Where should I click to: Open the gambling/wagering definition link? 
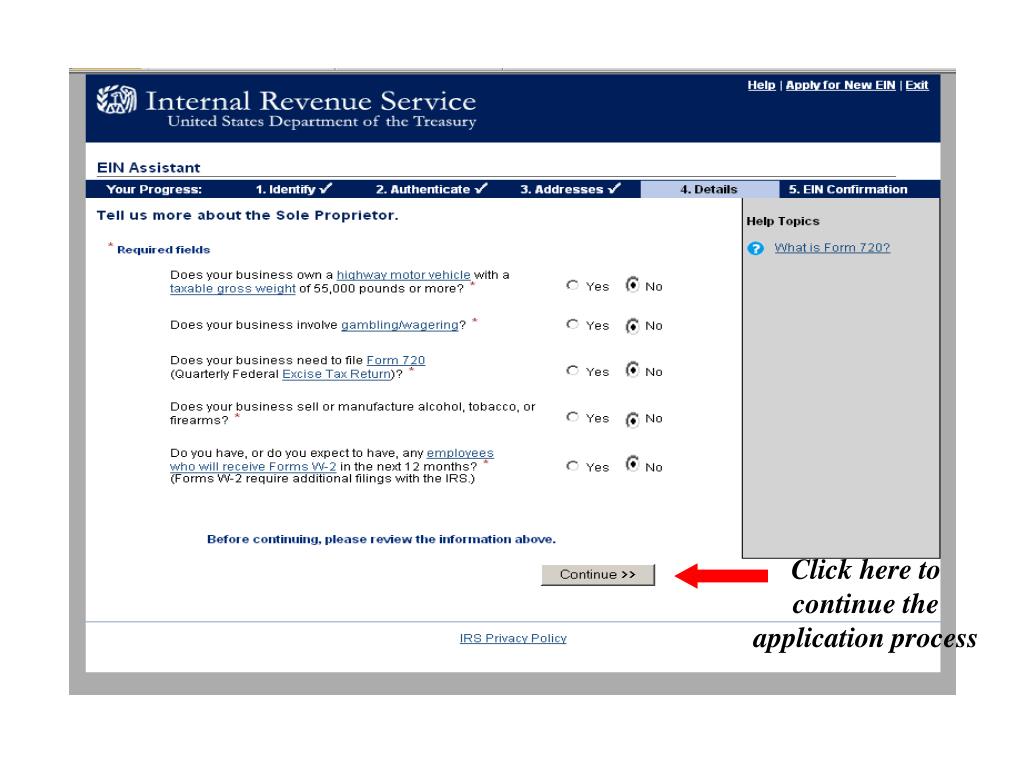[400, 325]
